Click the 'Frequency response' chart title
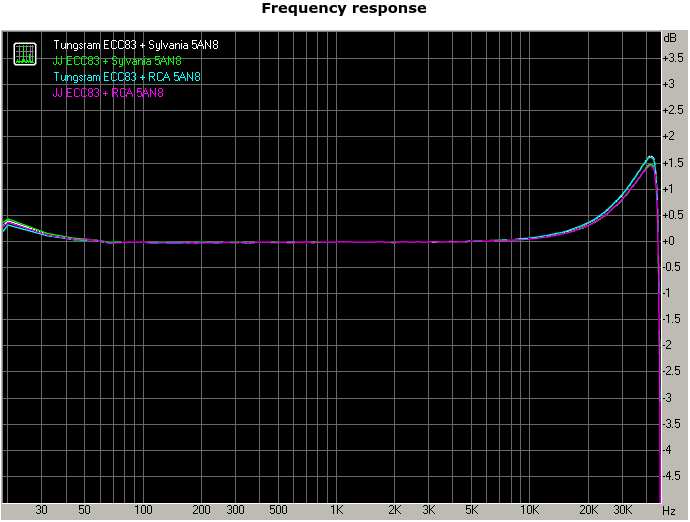690x522 pixels. point(344,8)
